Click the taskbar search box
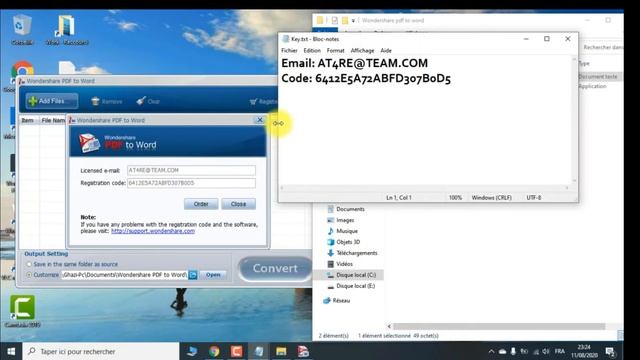The width and height of the screenshot is (640, 360). click(x=101, y=351)
